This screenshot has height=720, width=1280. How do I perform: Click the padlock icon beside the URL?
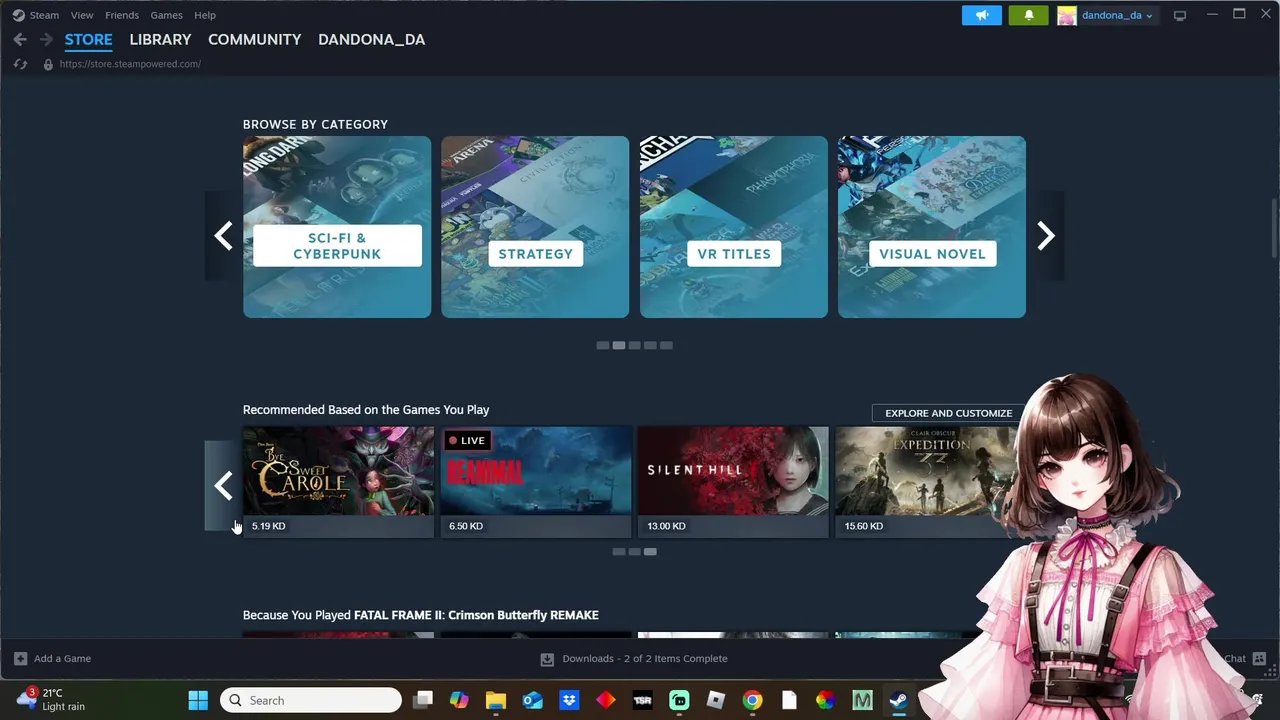47,64
